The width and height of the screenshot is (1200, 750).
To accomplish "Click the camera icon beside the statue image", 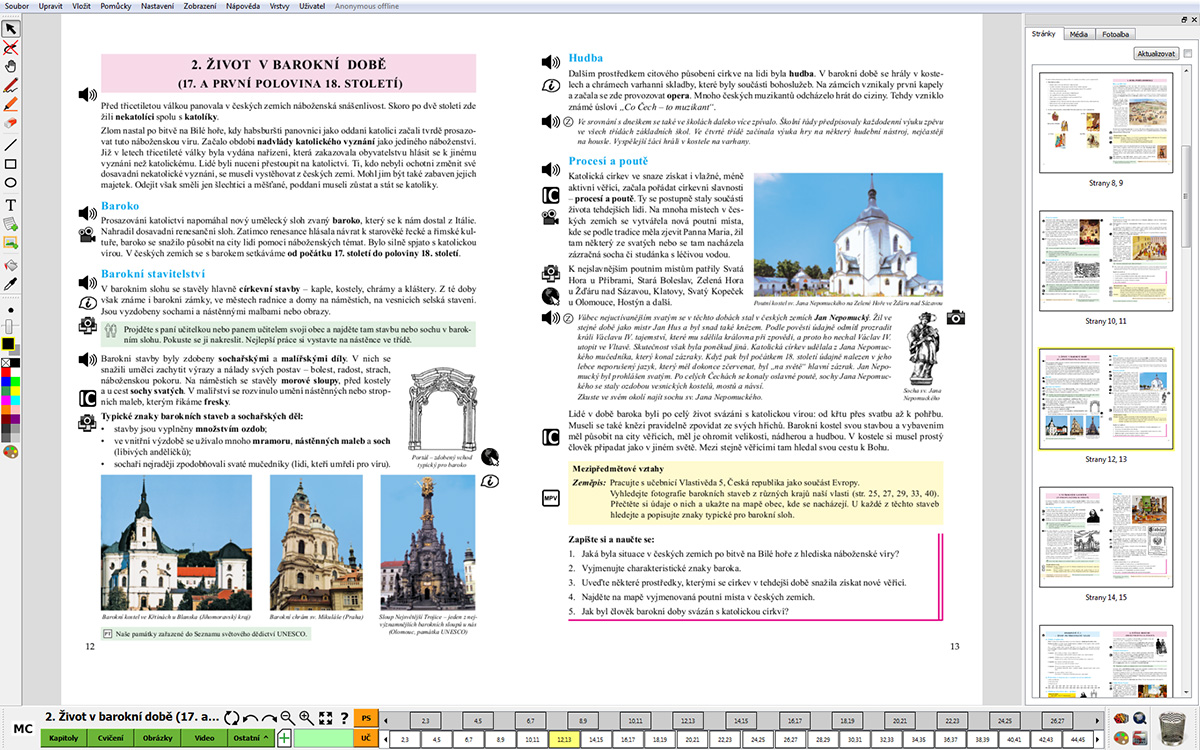I will click(957, 317).
